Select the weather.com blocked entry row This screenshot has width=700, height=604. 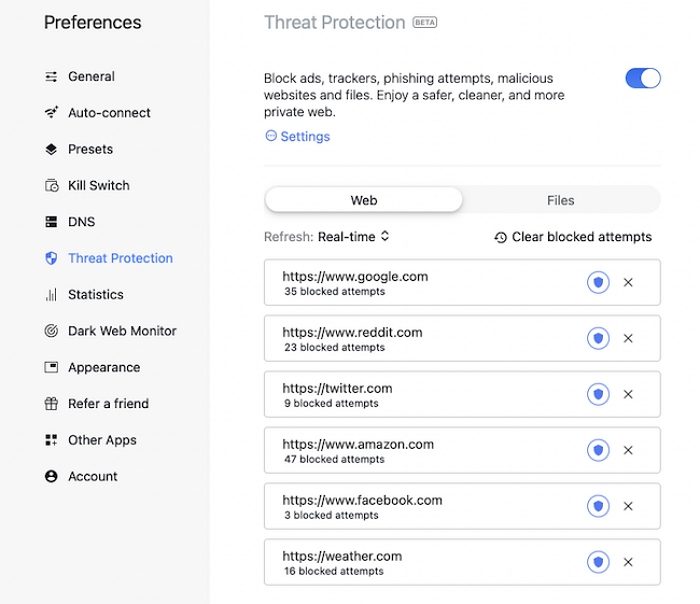[x=420, y=563]
